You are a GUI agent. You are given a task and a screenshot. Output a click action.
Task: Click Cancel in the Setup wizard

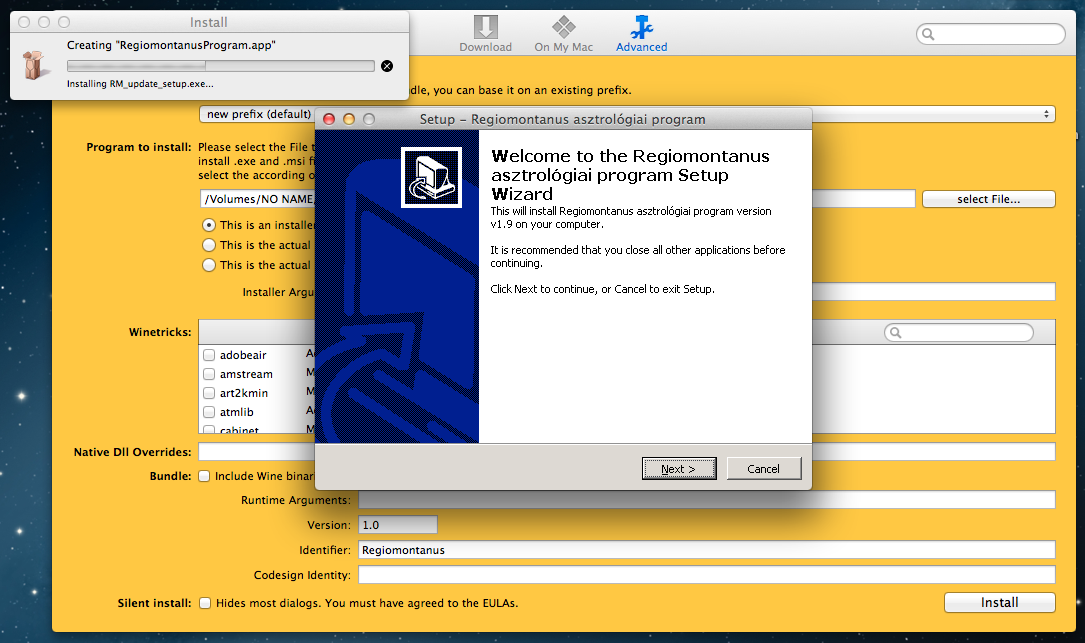coord(763,469)
